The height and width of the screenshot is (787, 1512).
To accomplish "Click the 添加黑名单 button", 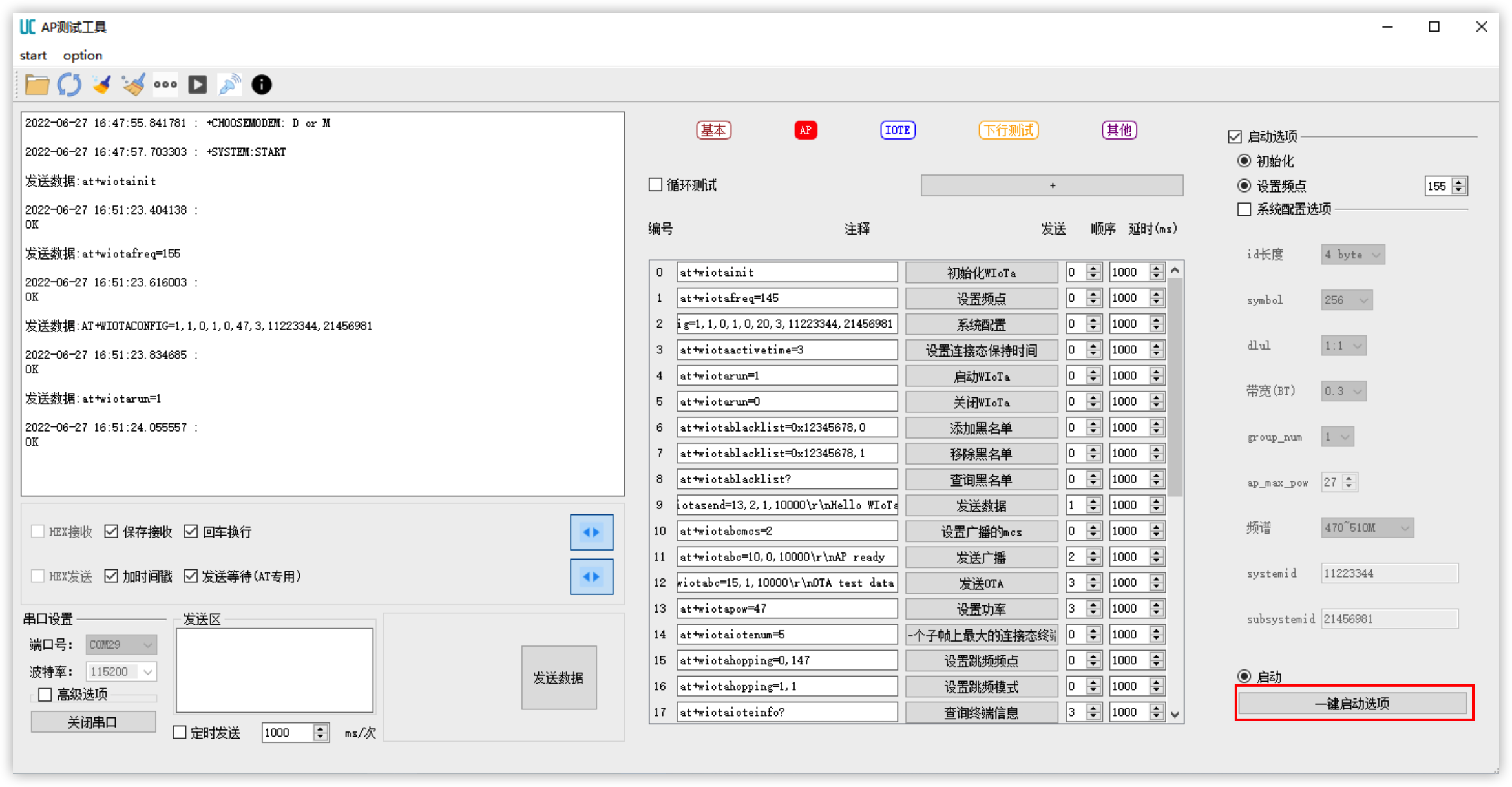I will pyautogui.click(x=981, y=428).
